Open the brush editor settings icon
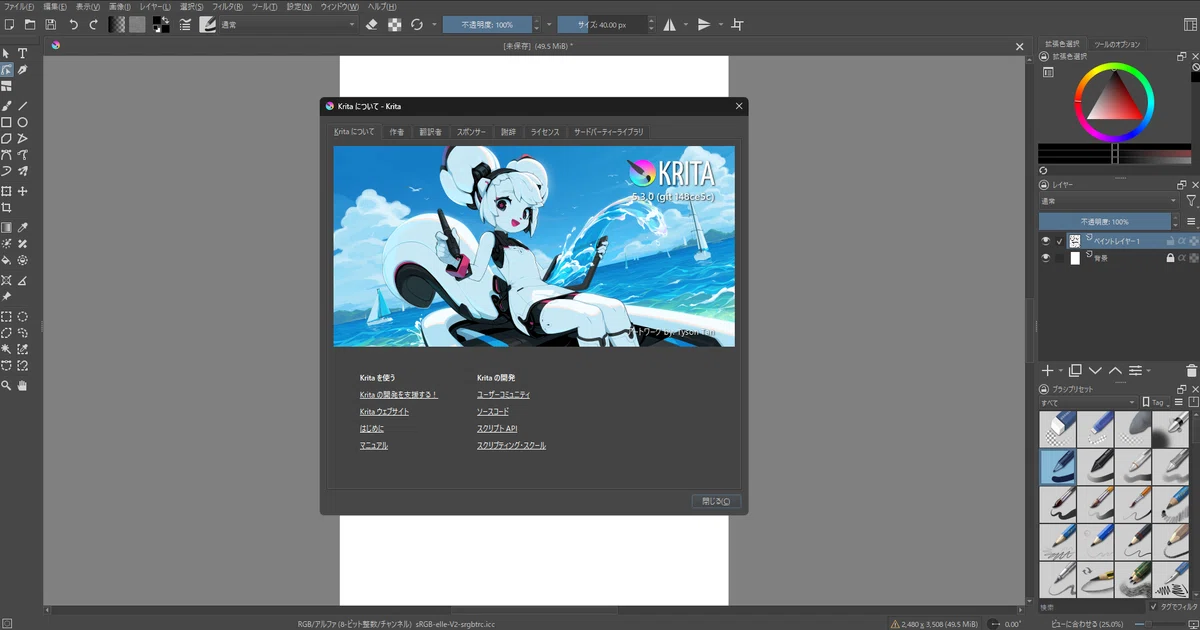This screenshot has height=630, width=1200. tap(185, 24)
